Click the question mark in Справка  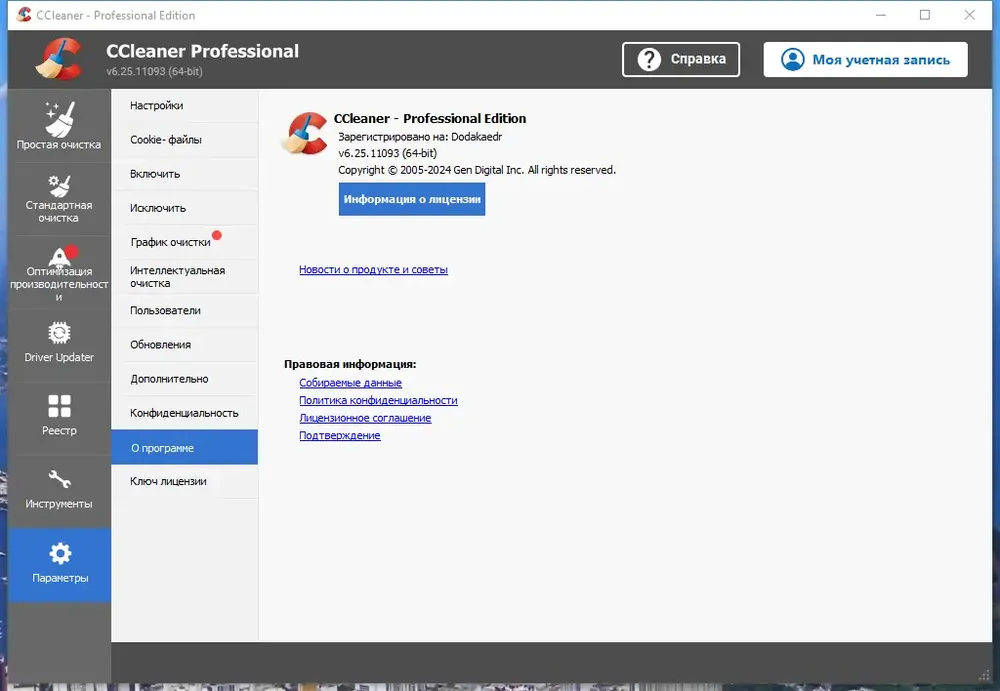tap(649, 59)
